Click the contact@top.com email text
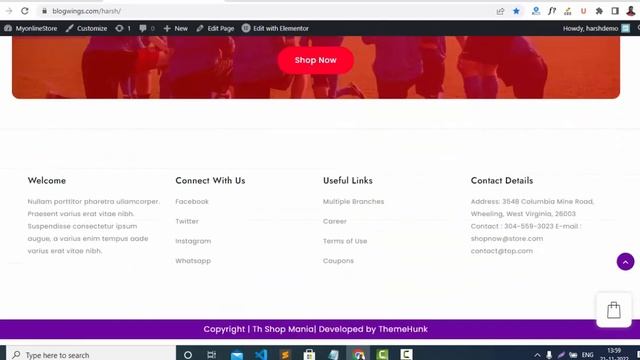The width and height of the screenshot is (640, 360). (502, 251)
